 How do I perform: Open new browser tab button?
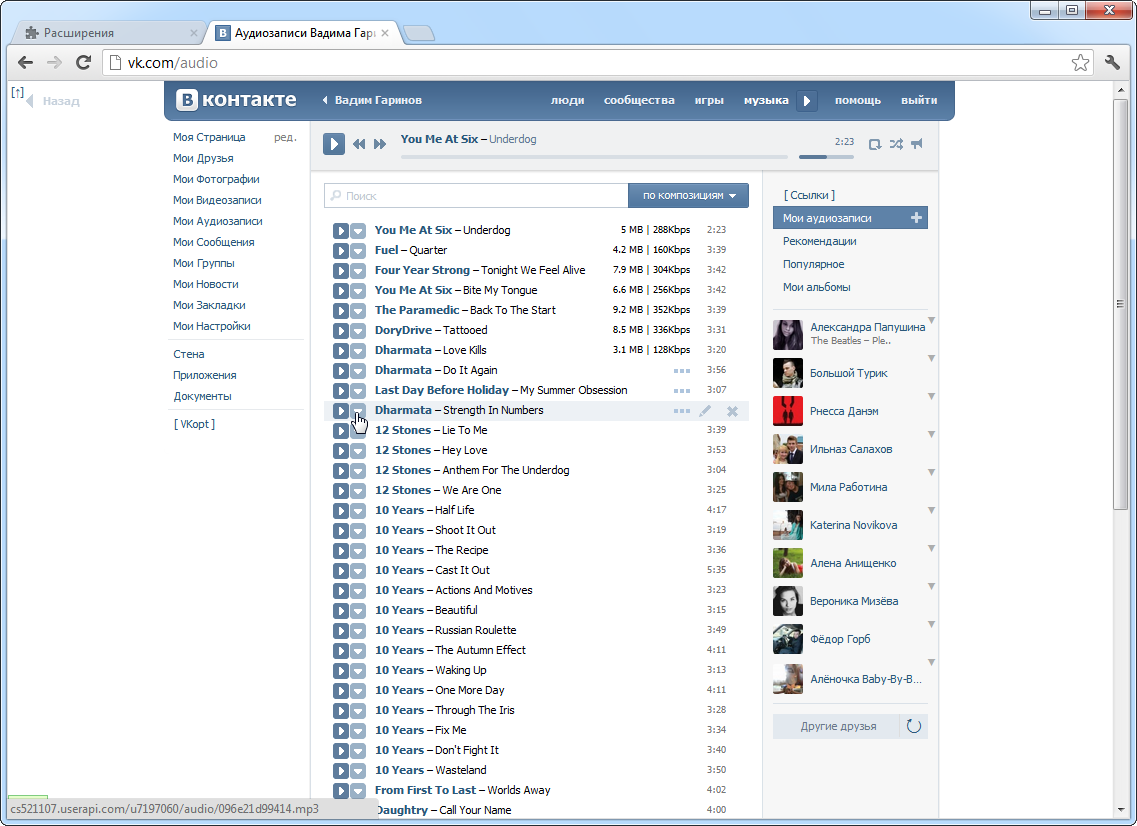pos(418,33)
